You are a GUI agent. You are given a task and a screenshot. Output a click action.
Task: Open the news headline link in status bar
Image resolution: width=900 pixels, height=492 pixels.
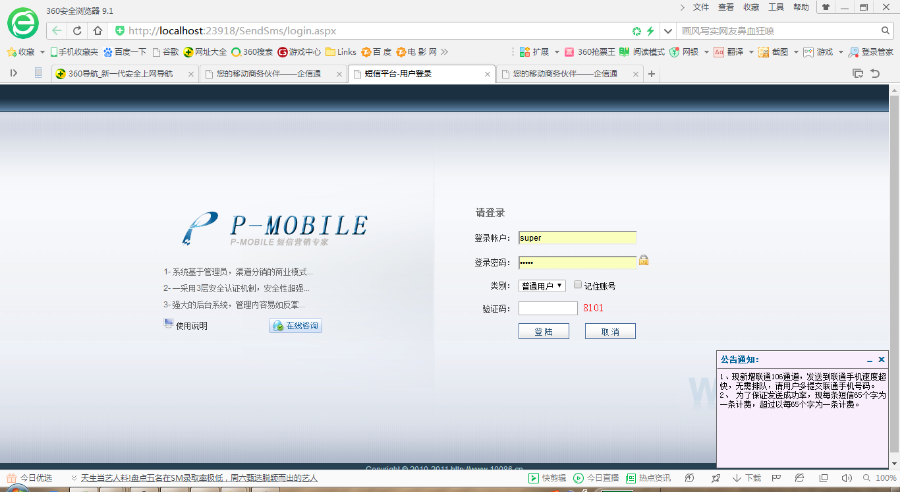(x=199, y=478)
